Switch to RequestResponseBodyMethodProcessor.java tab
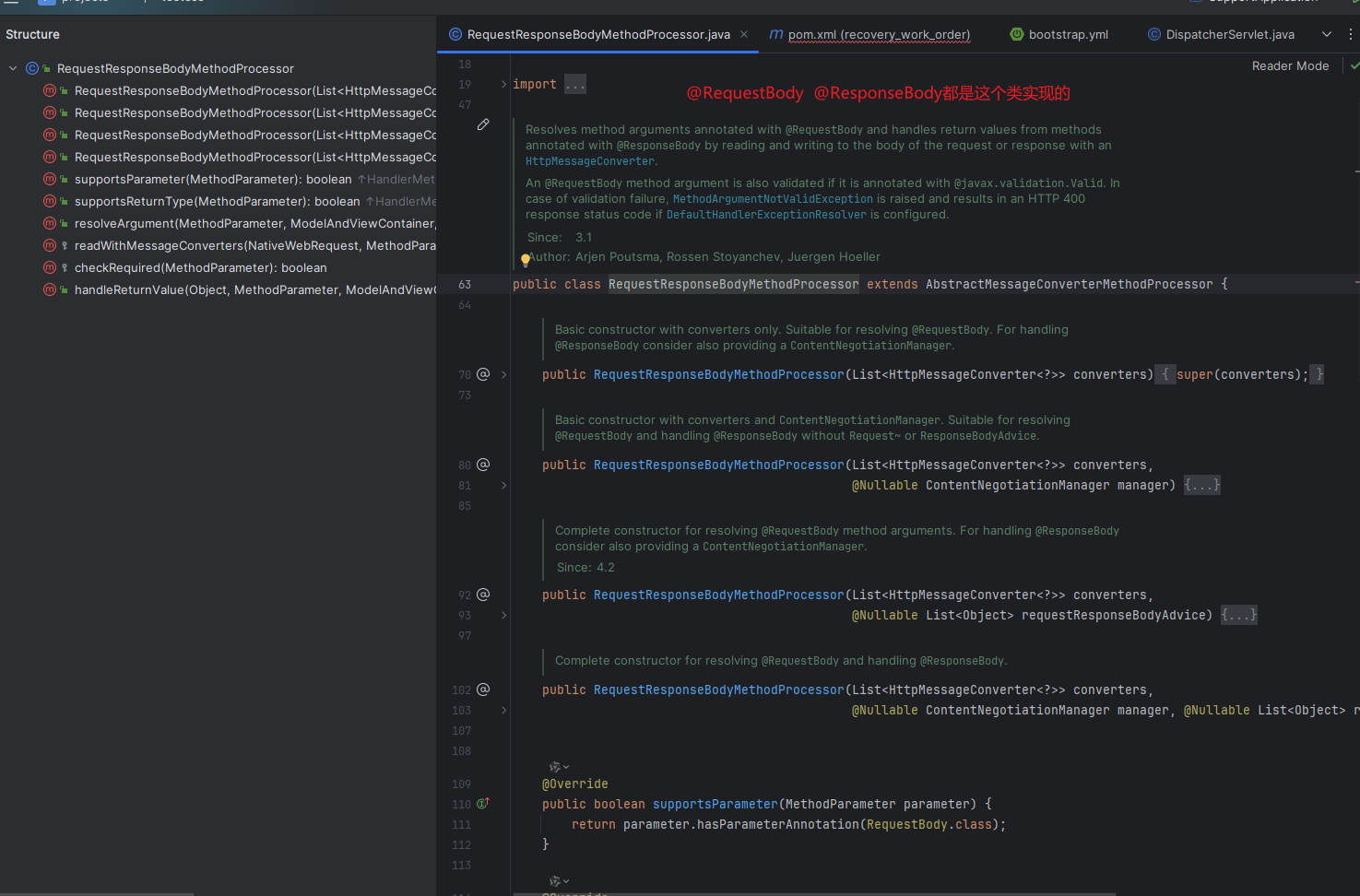The image size is (1360, 896). 597,34
